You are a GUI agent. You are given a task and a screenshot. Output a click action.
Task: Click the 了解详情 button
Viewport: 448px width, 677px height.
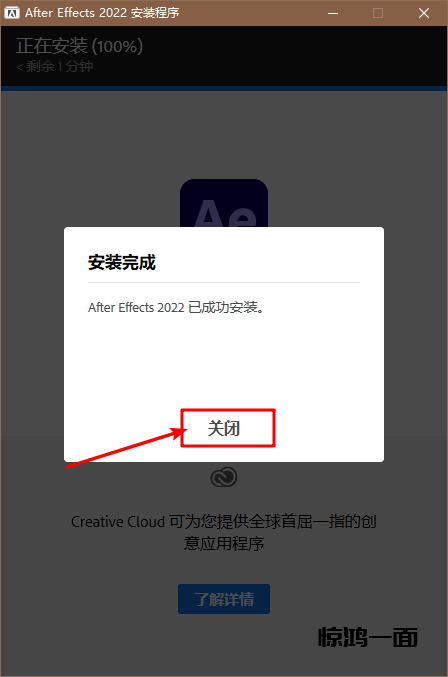coord(224,599)
